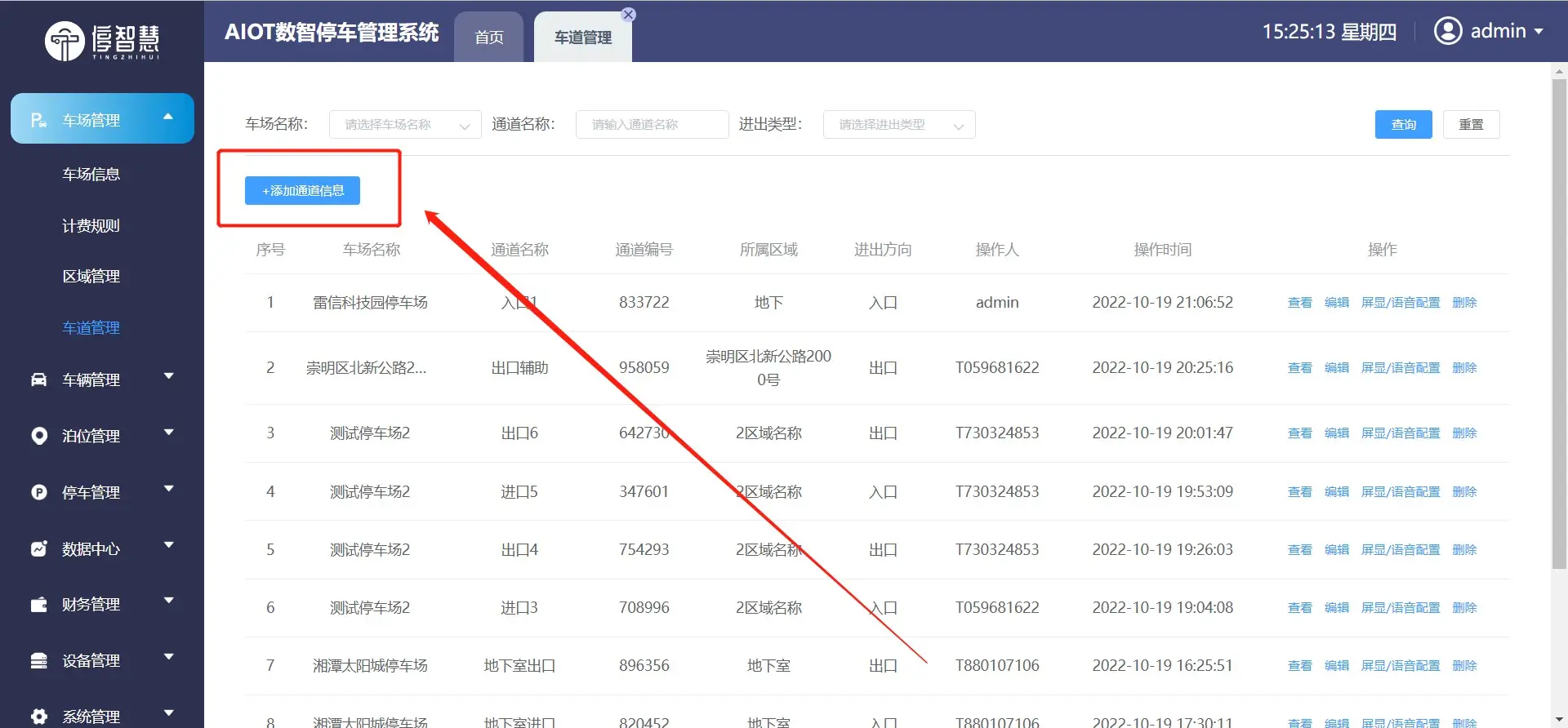Click the channel number 896356
The width and height of the screenshot is (1568, 728).
point(644,665)
